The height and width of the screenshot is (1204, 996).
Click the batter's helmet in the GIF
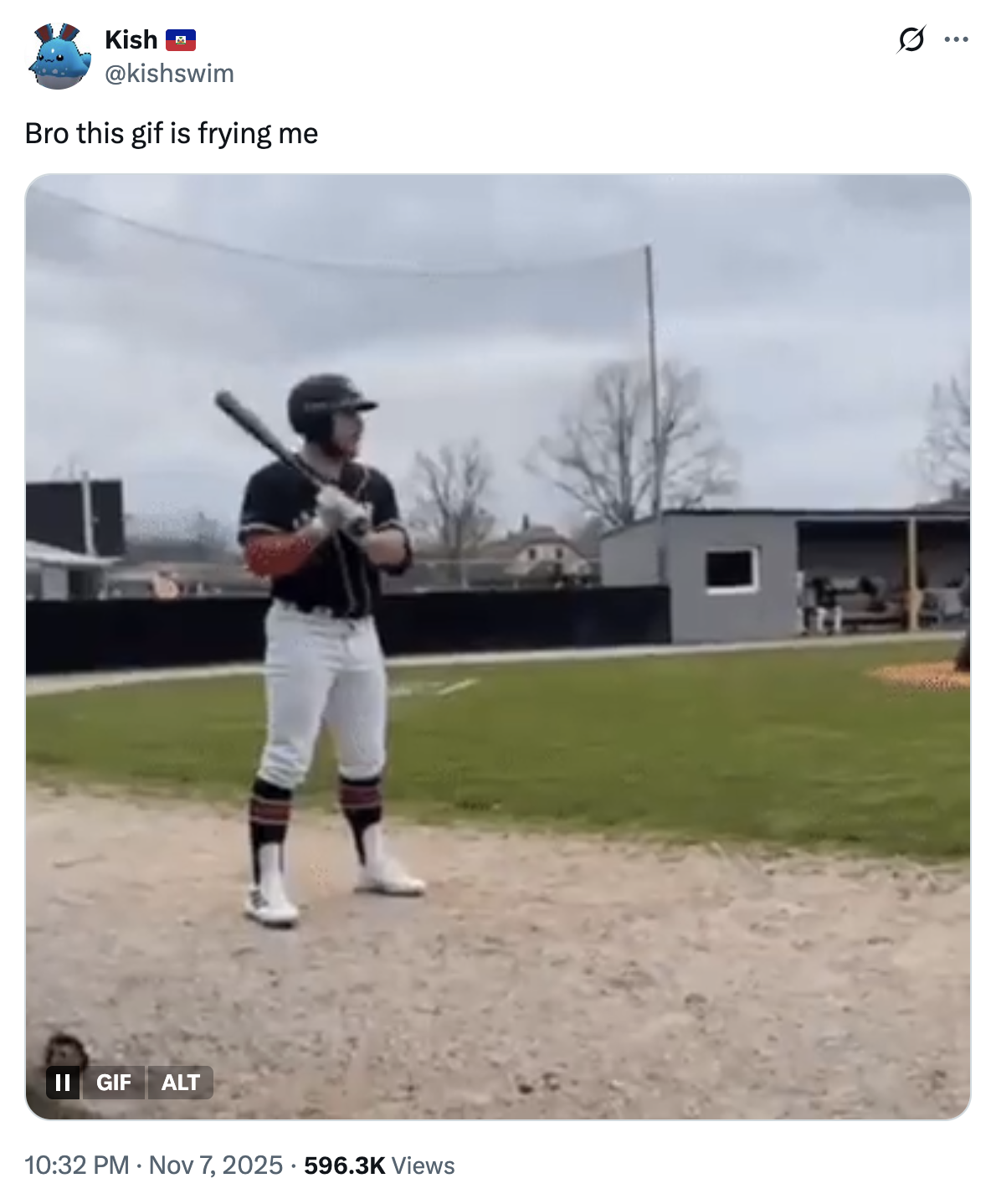[x=328, y=404]
